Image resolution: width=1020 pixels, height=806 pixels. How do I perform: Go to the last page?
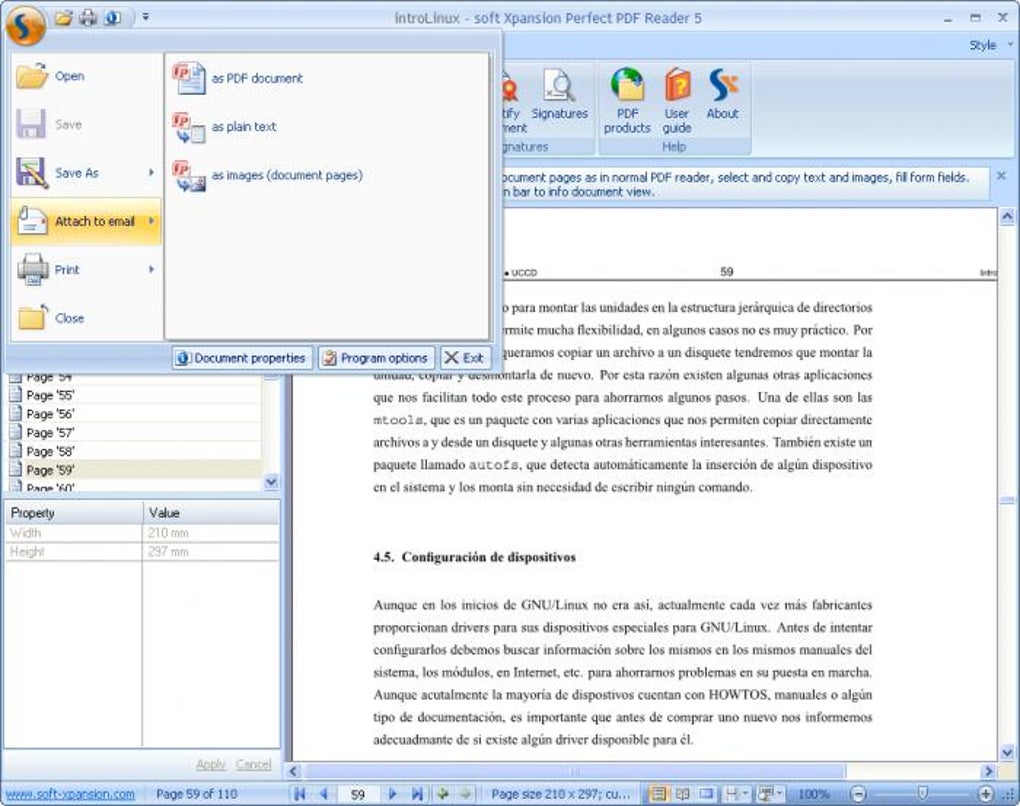[417, 794]
